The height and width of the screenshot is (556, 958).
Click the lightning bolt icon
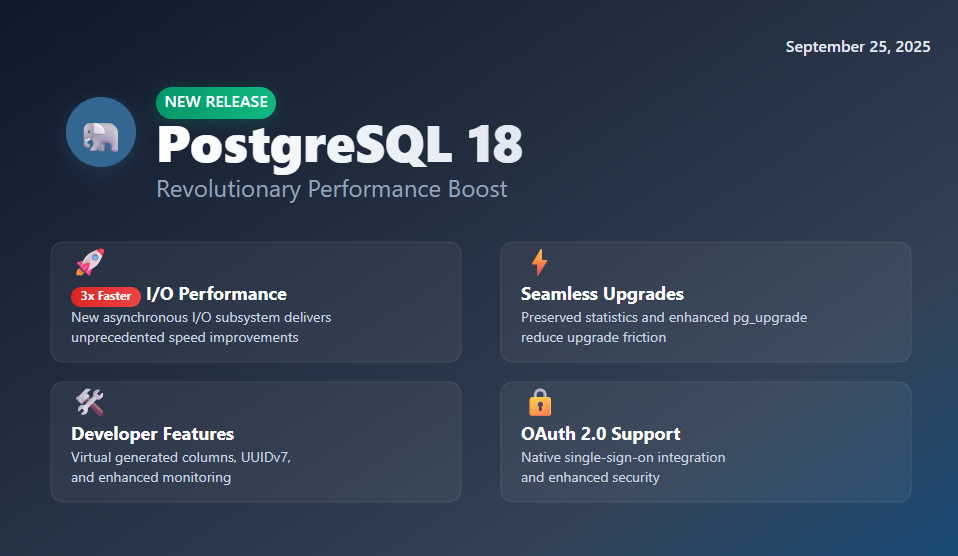[x=539, y=262]
